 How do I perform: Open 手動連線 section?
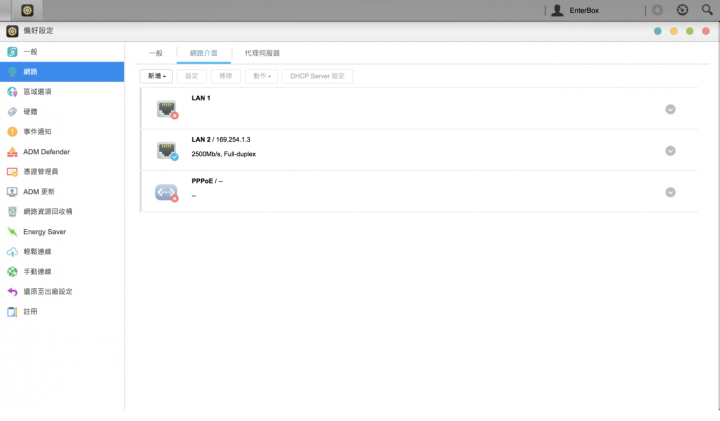point(62,272)
